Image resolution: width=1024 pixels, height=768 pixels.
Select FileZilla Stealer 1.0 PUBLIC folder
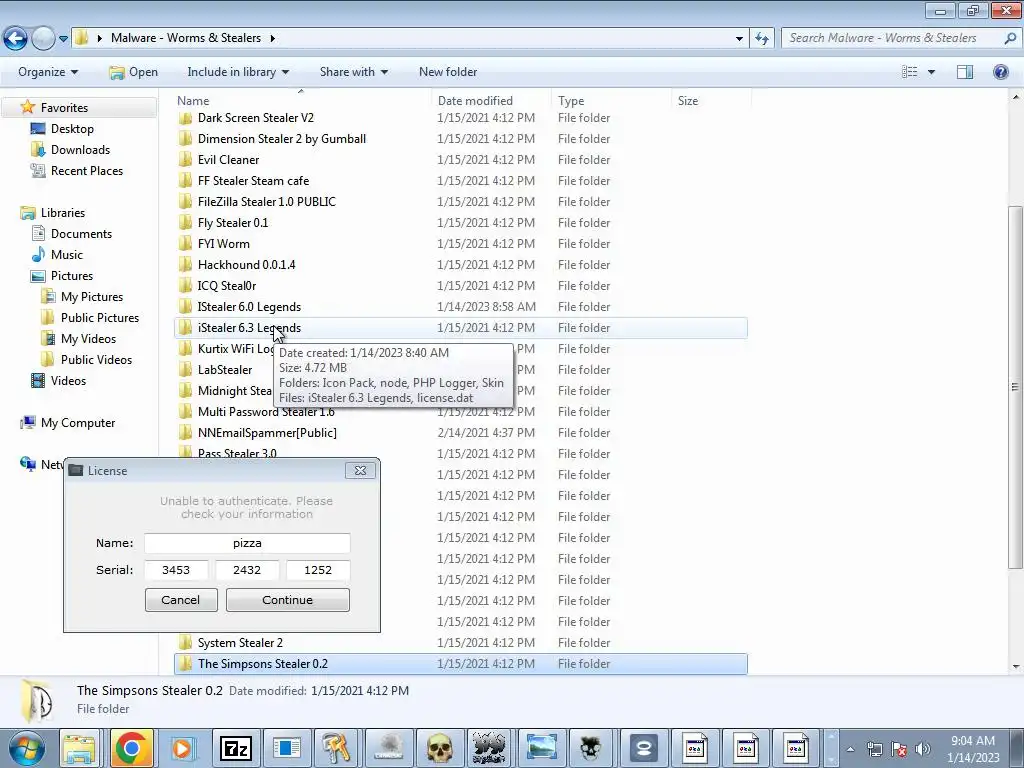[266, 202]
